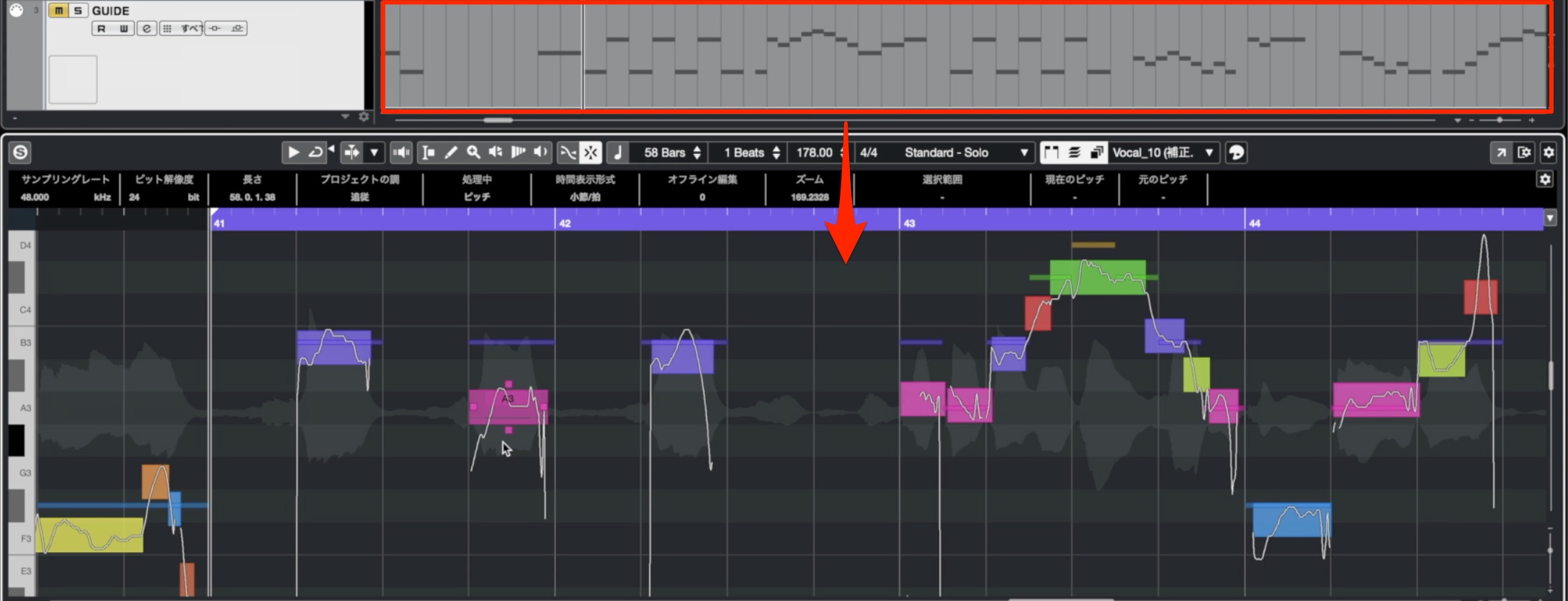The width and height of the screenshot is (1568, 601).
Task: Select the yellow F3 pitch segment
Action: tap(89, 535)
